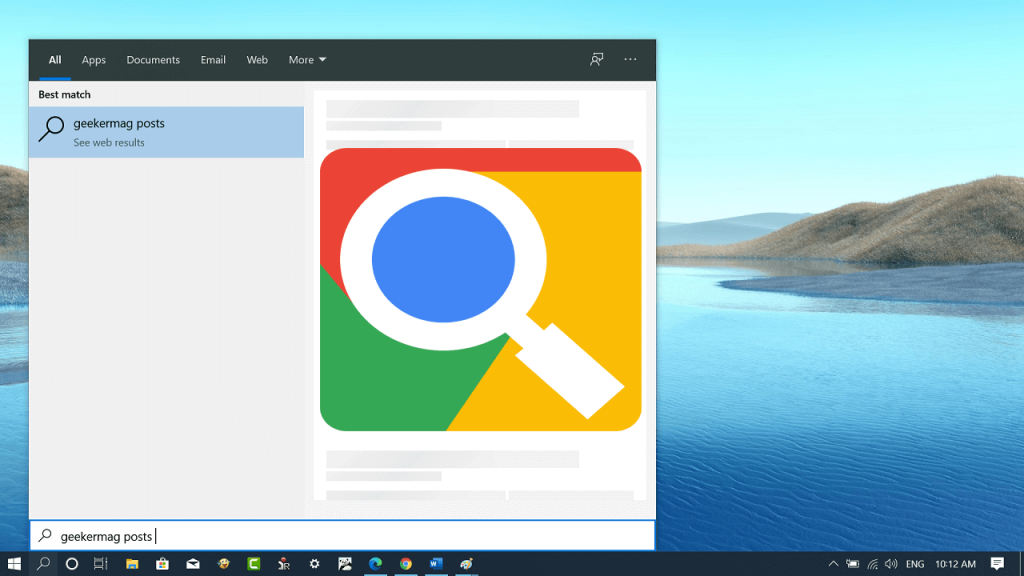The width and height of the screenshot is (1024, 576).
Task: Switch to the Web search tab
Action: tap(257, 59)
